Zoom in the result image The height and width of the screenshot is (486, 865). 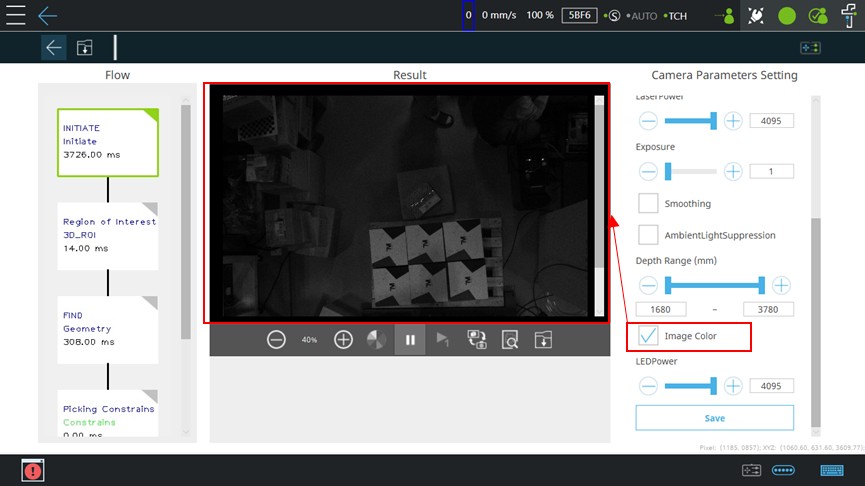pyautogui.click(x=343, y=340)
